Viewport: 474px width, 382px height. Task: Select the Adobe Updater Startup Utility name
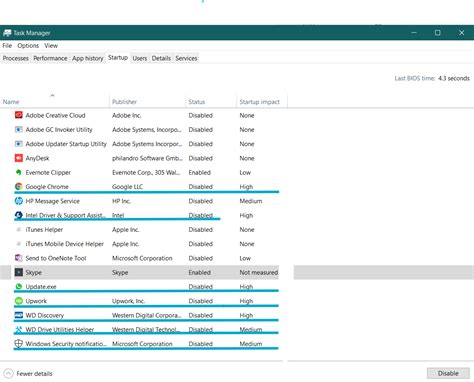[66, 144]
